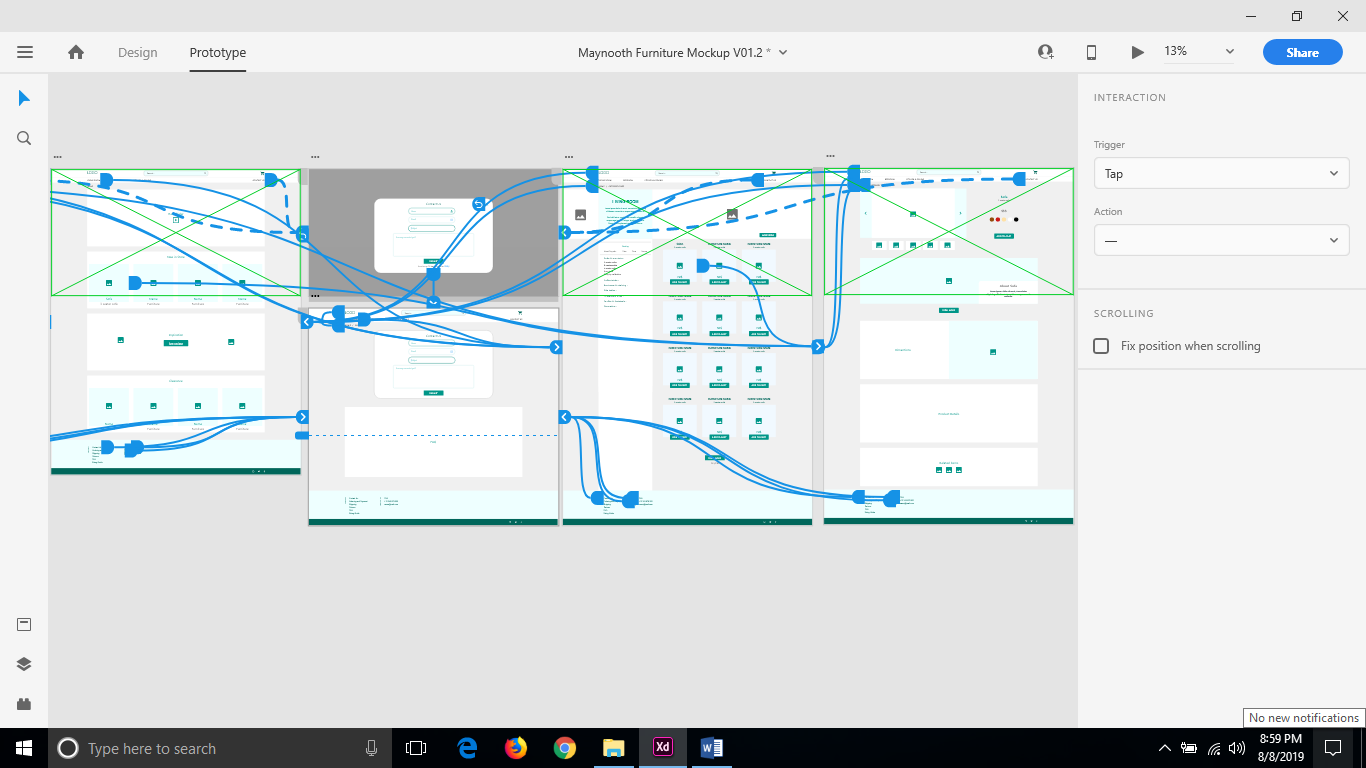Expand the Action dropdown
The image size is (1366, 768).
click(1221, 240)
